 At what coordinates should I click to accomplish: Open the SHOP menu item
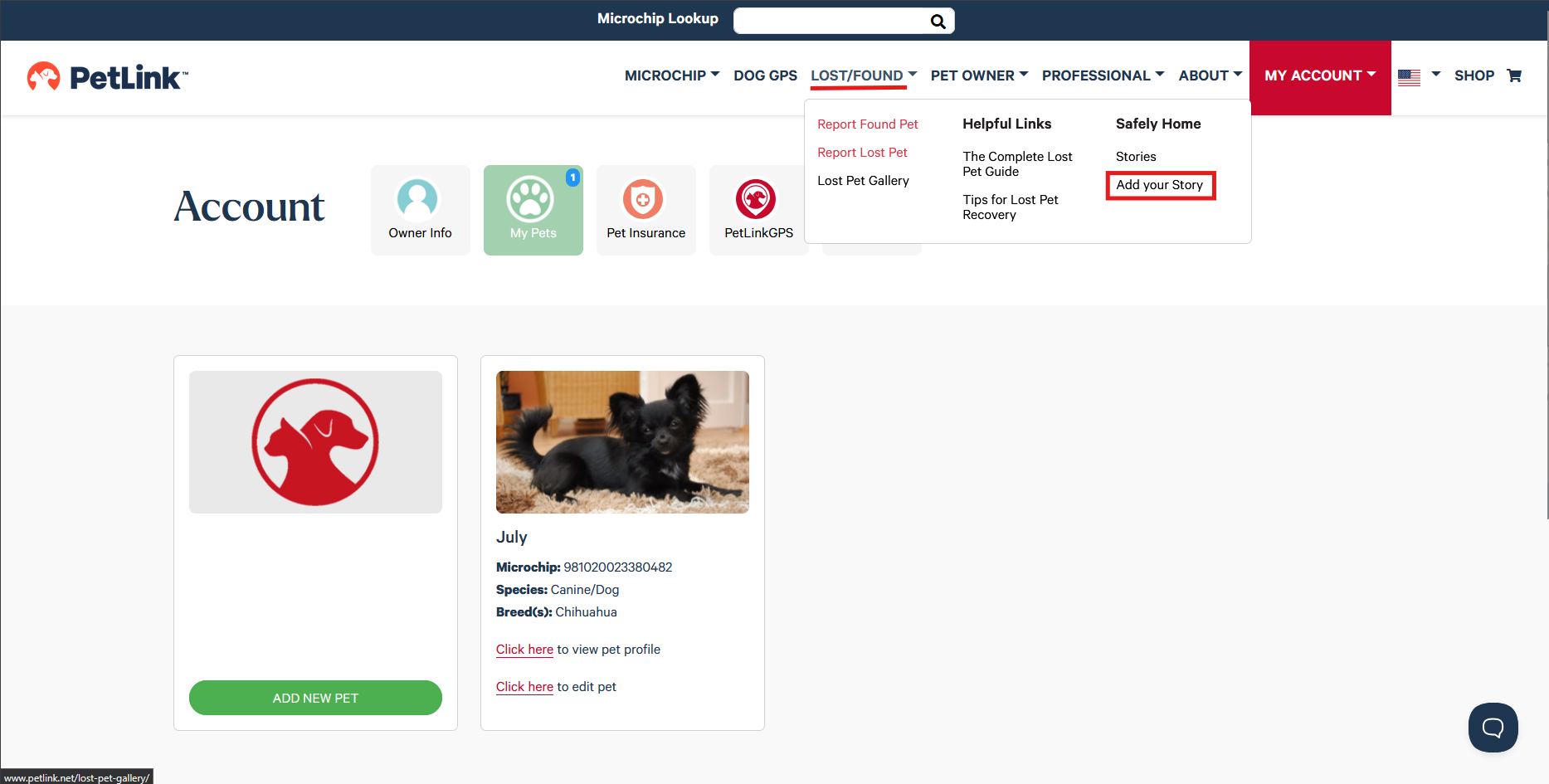(1474, 75)
